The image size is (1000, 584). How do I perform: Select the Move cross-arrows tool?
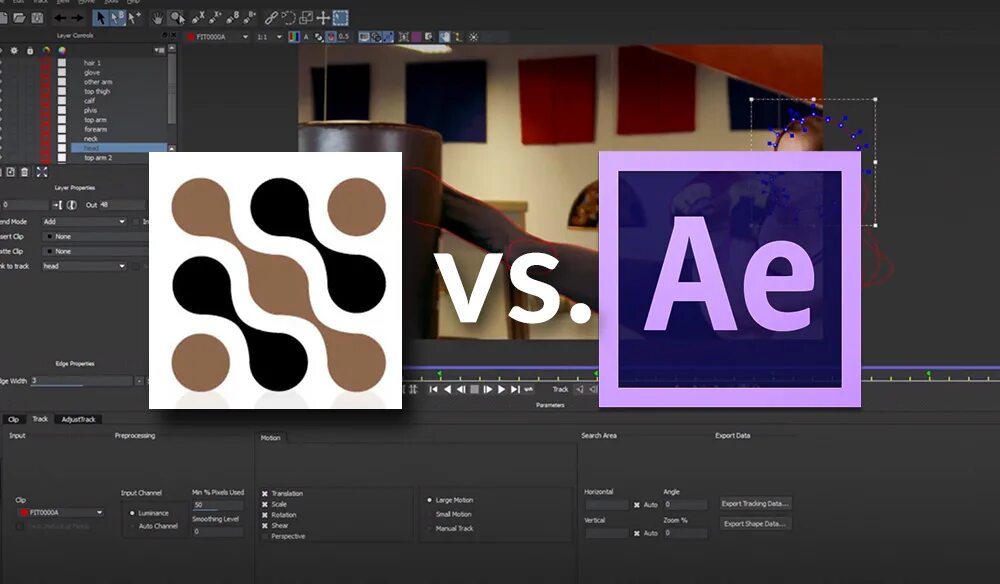click(323, 18)
